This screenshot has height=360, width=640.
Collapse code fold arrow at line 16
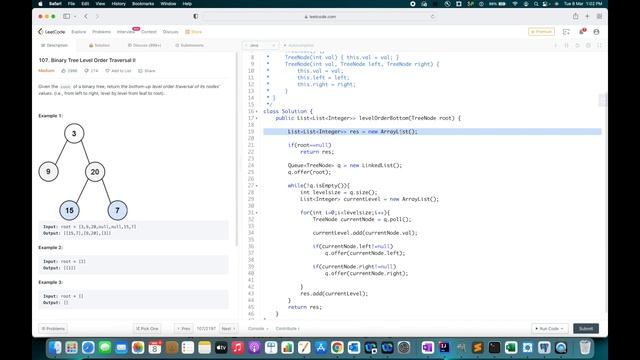coord(257,111)
